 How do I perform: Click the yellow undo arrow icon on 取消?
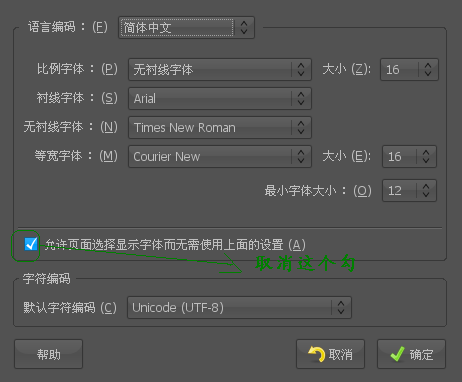point(316,354)
